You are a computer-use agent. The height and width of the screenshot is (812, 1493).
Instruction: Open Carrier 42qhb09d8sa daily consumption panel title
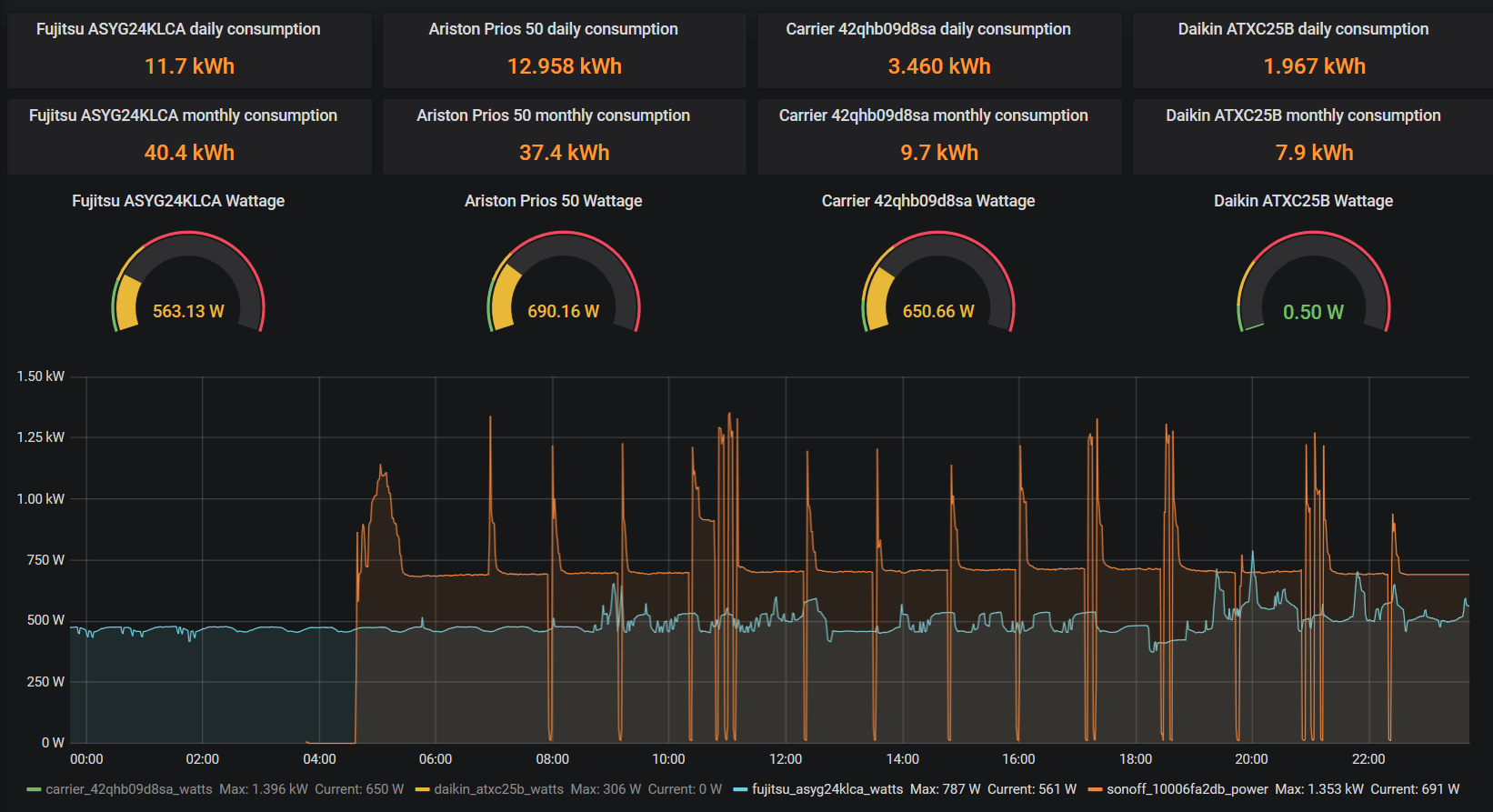click(928, 29)
